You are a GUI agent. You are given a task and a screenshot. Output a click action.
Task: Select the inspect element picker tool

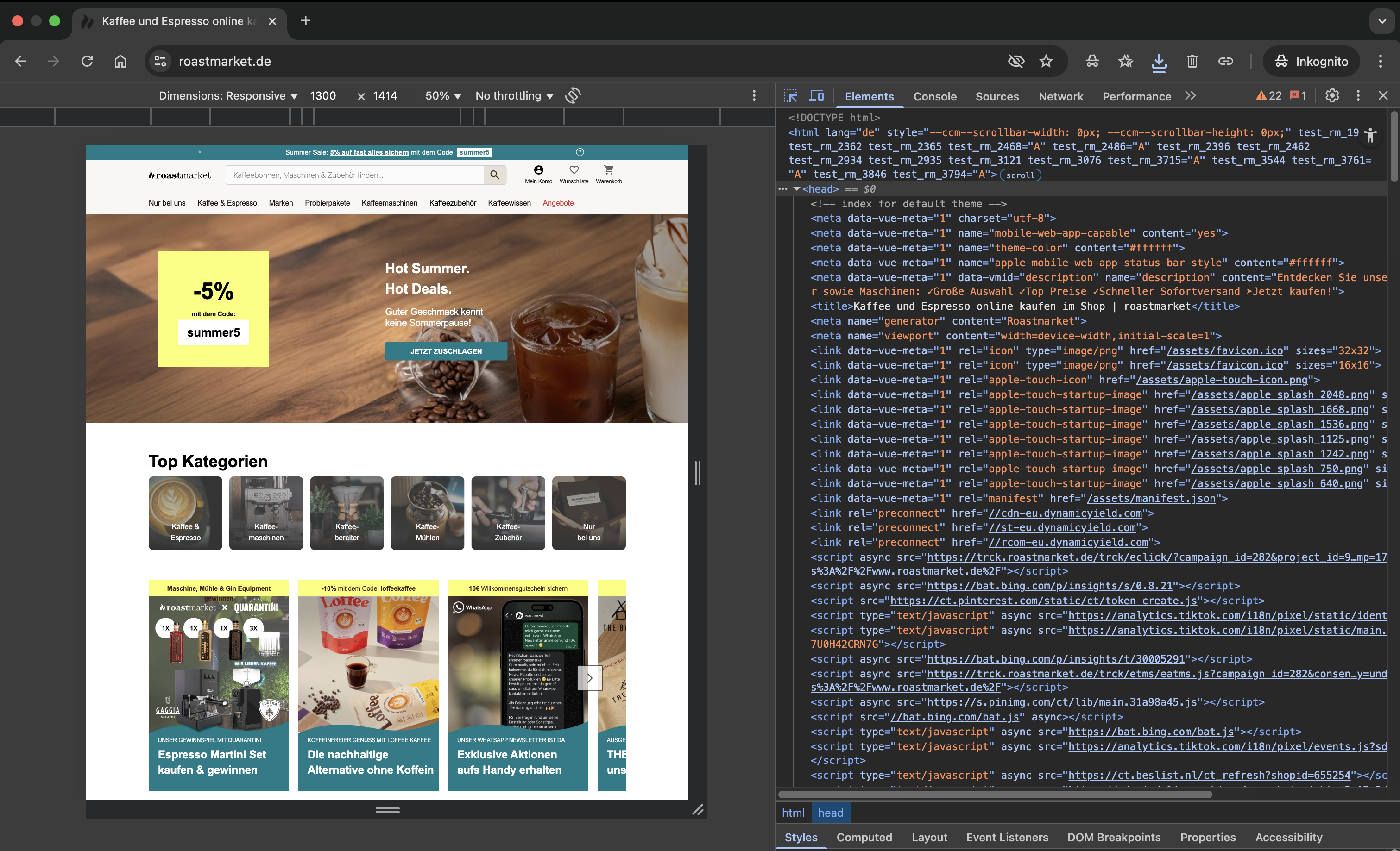(x=790, y=95)
